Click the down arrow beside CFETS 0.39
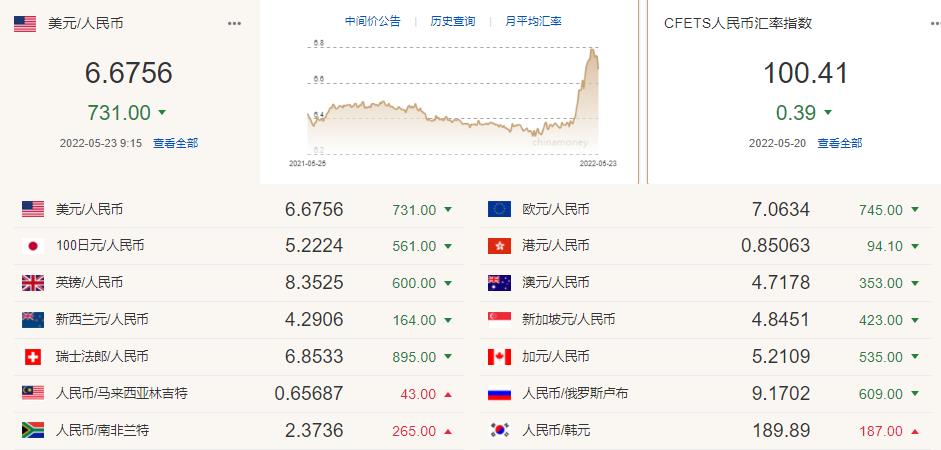The image size is (941, 450). pyautogui.click(x=828, y=112)
